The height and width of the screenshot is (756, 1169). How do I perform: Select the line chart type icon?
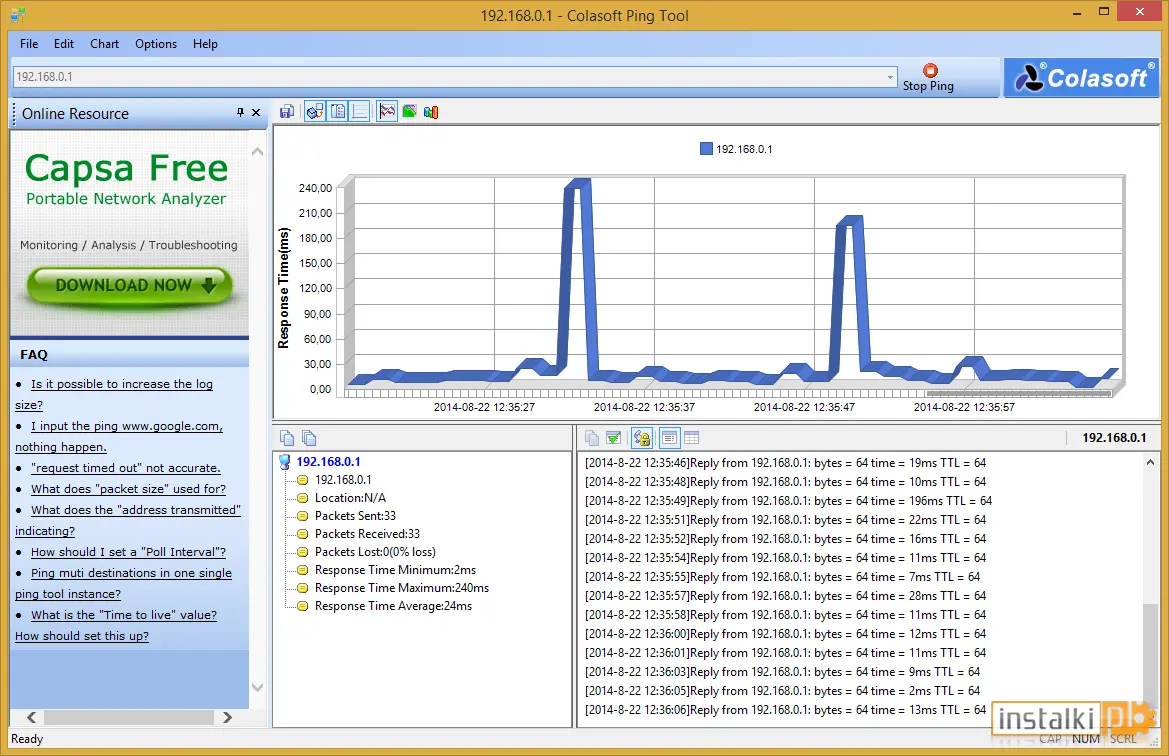387,112
